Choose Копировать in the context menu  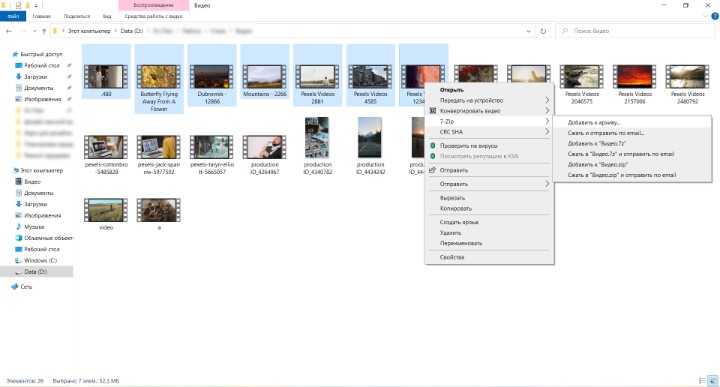tap(489, 208)
